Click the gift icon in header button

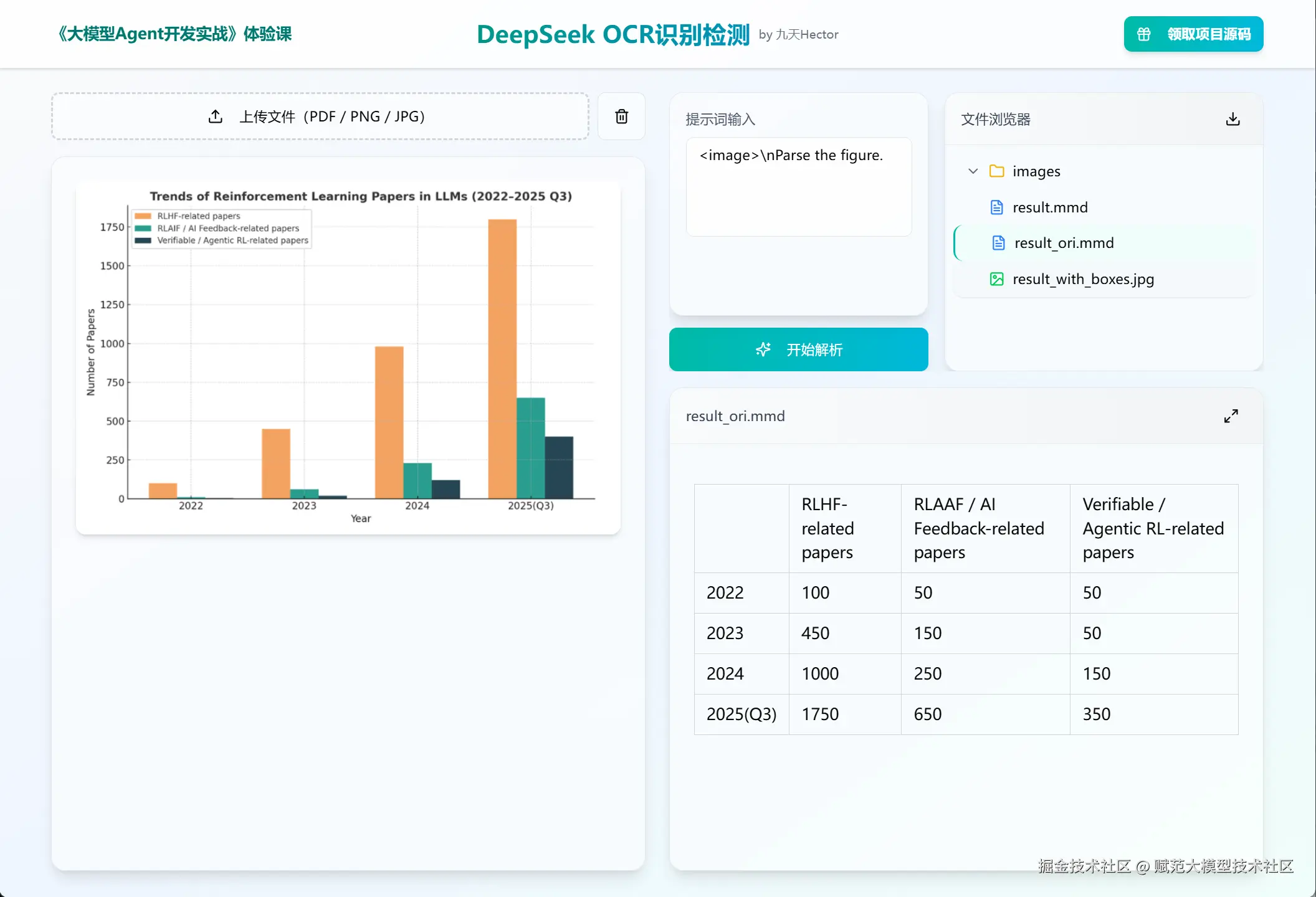point(1144,34)
